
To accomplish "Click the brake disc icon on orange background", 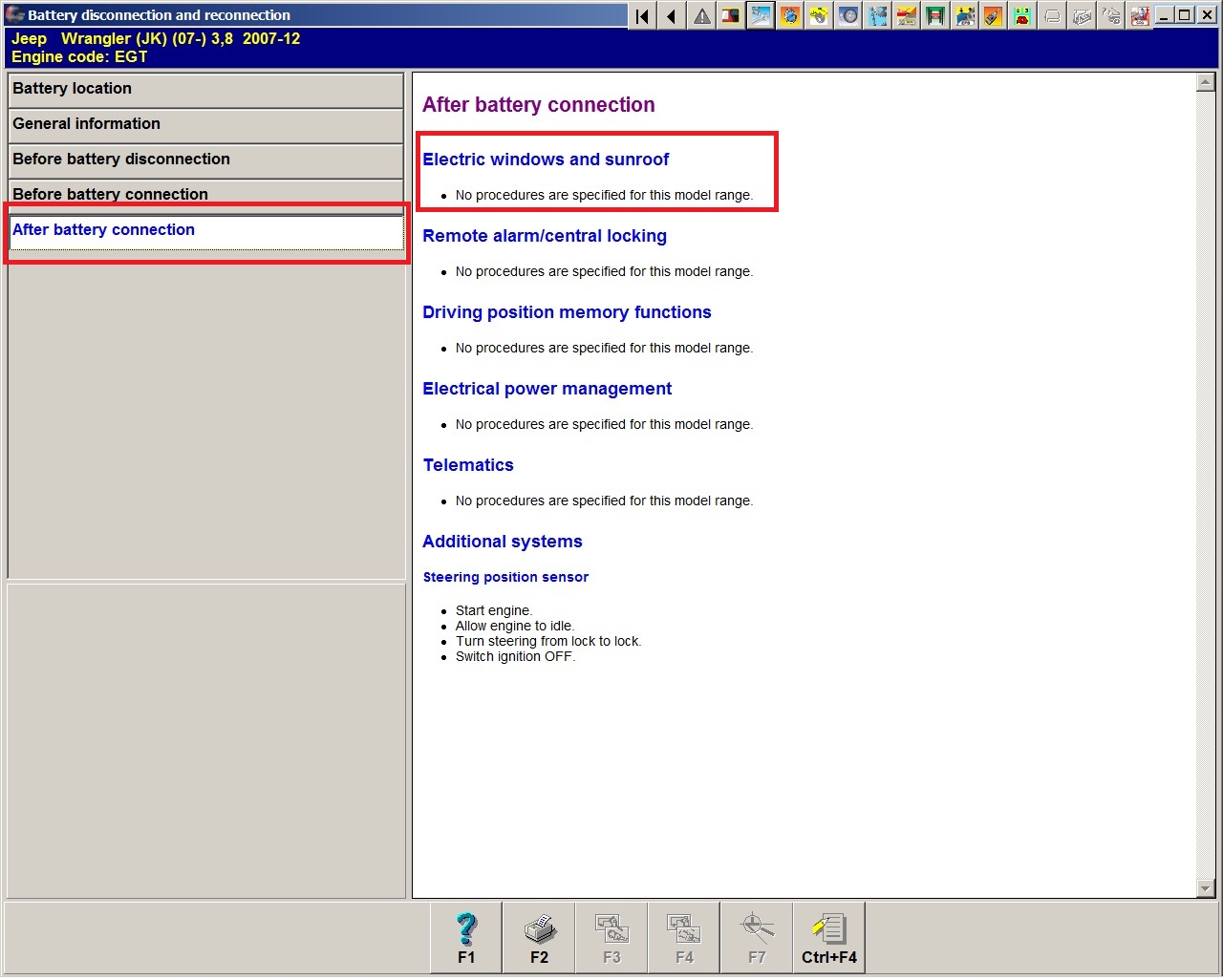I will pyautogui.click(x=789, y=15).
